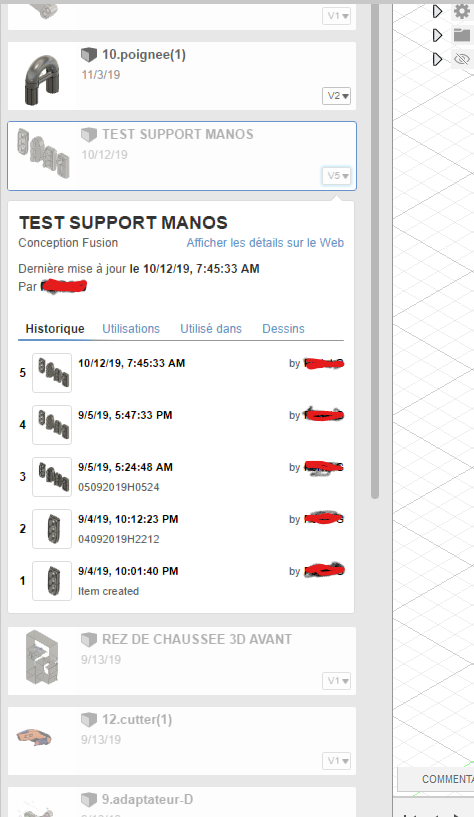Click the 04092019H2212 version description
The image size is (474, 817).
tap(119, 539)
